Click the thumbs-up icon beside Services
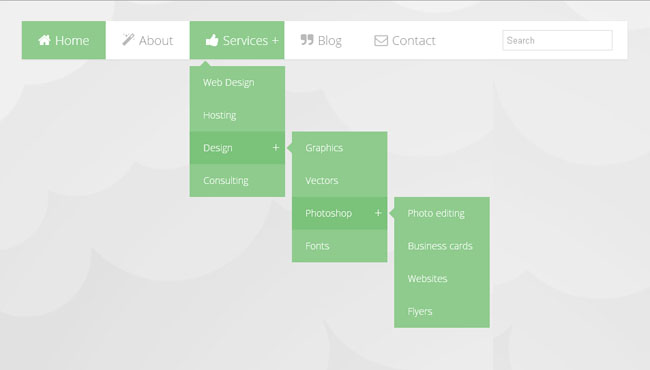The height and width of the screenshot is (370, 650). (212, 40)
